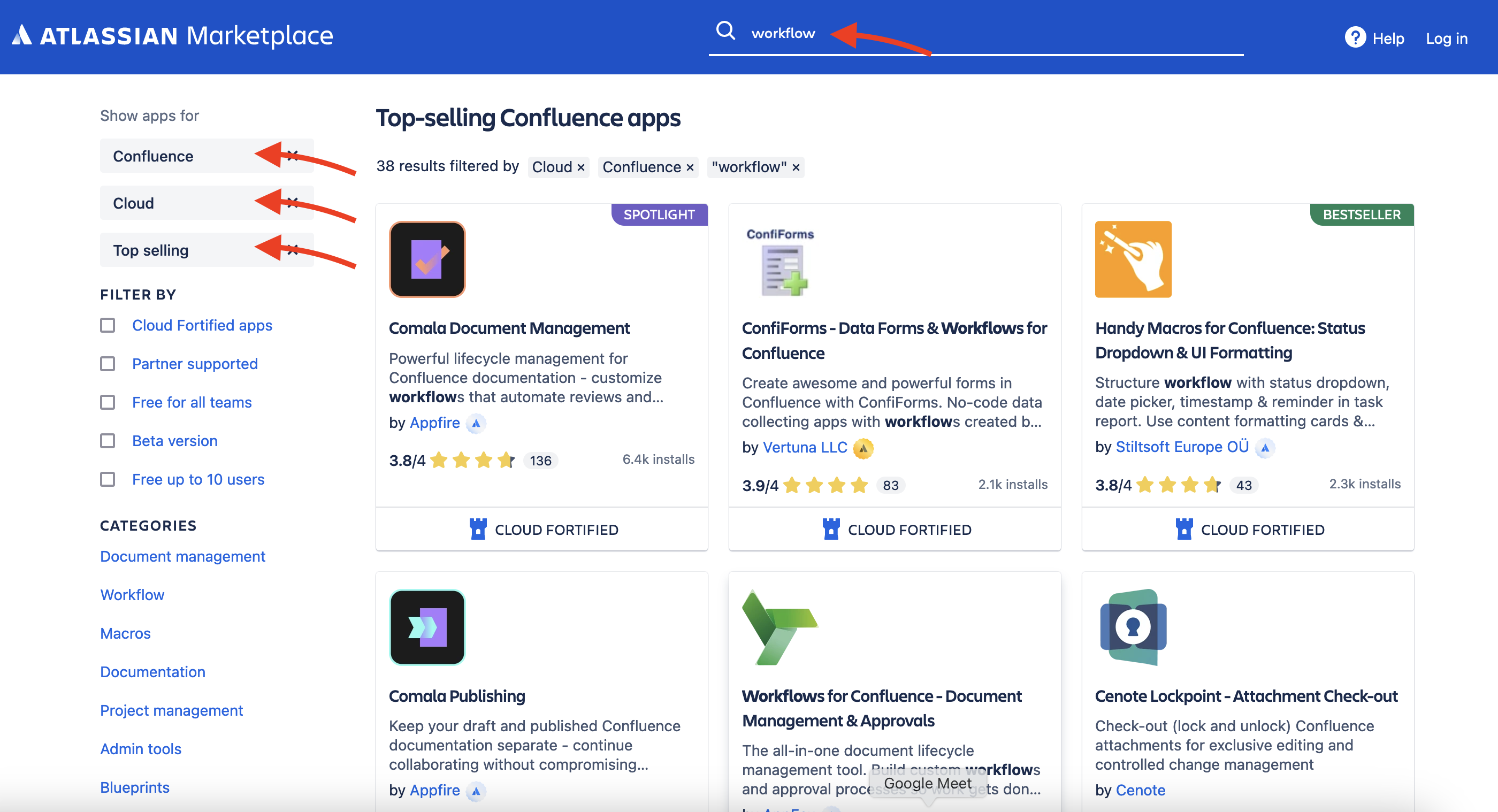Open the Workflows for Confluence green icon
The height and width of the screenshot is (812, 1498).
point(781,628)
